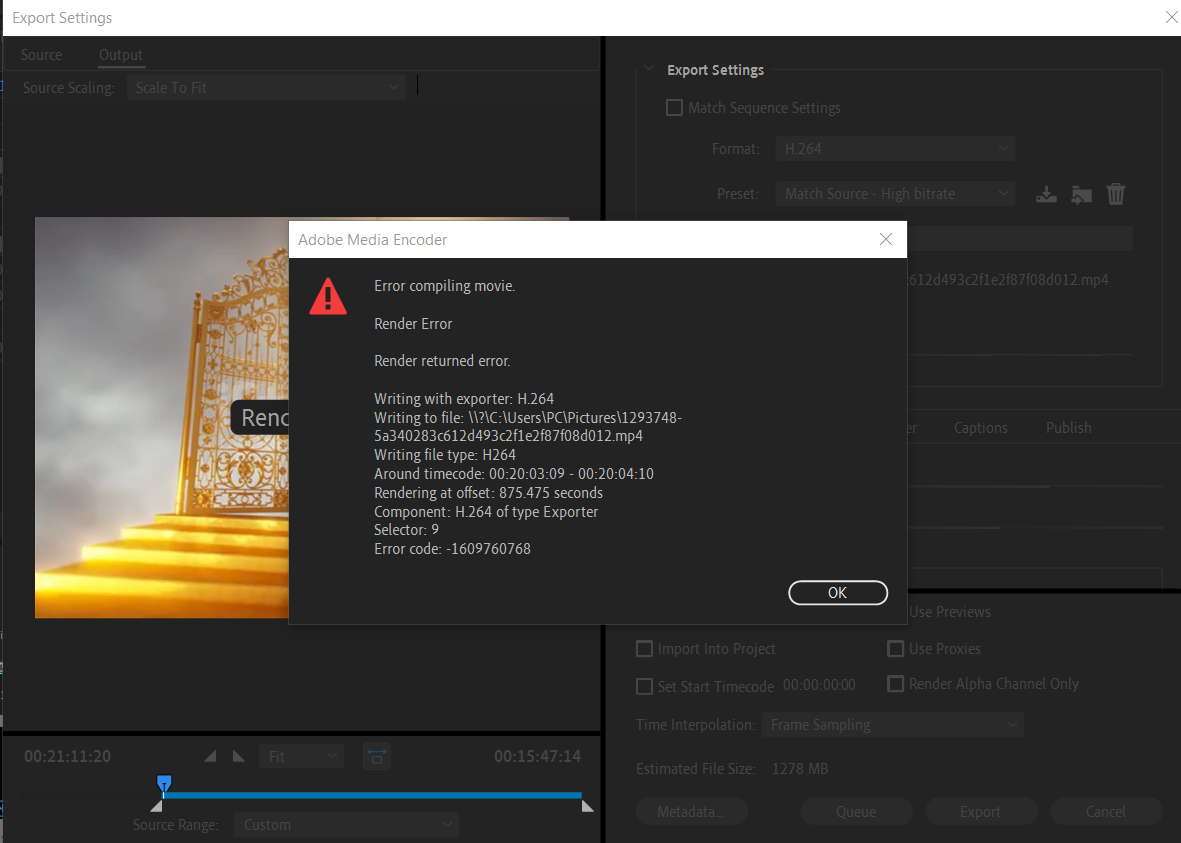Open the Captions tab

[980, 427]
